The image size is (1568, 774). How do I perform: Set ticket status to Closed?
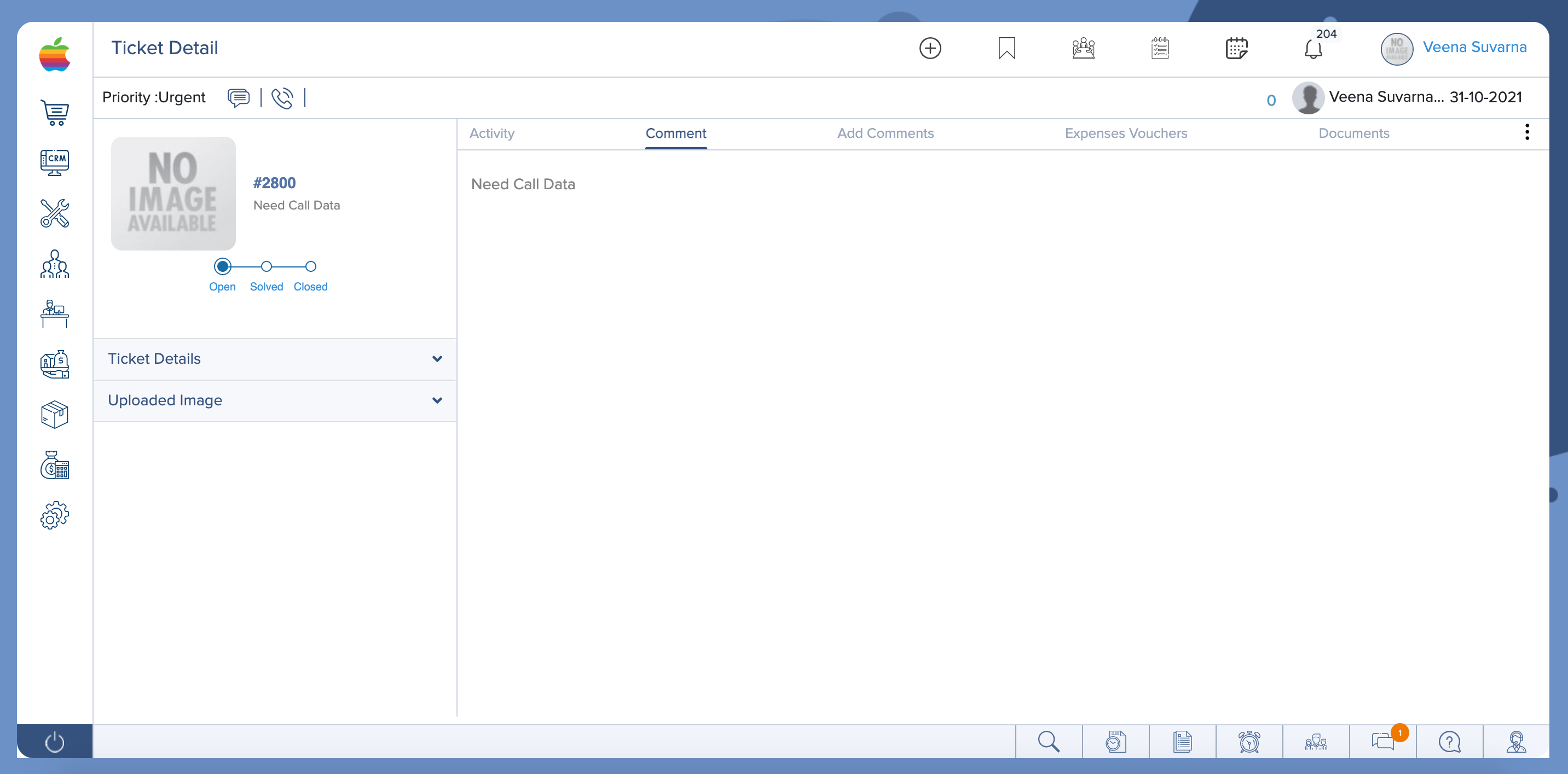pyautogui.click(x=310, y=266)
